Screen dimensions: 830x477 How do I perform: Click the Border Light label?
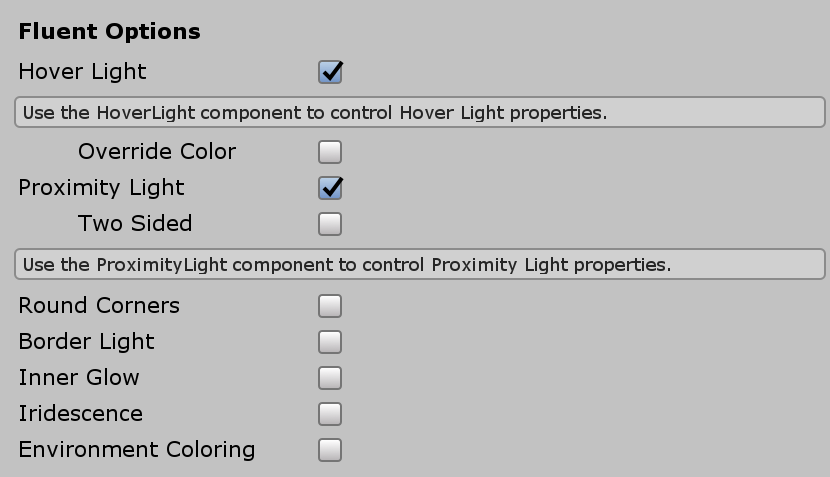pos(86,342)
